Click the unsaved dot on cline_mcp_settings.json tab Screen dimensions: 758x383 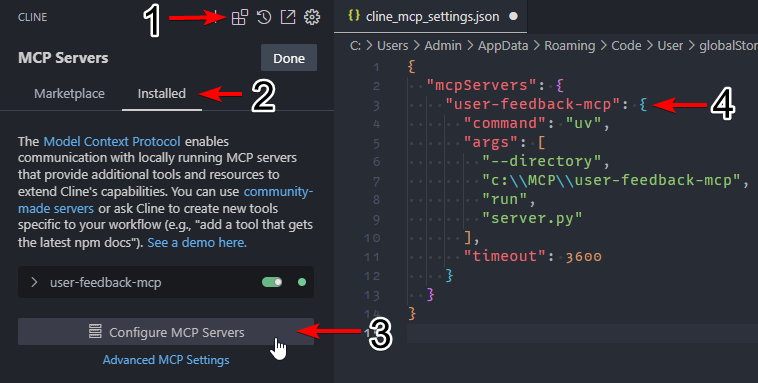coord(513,16)
